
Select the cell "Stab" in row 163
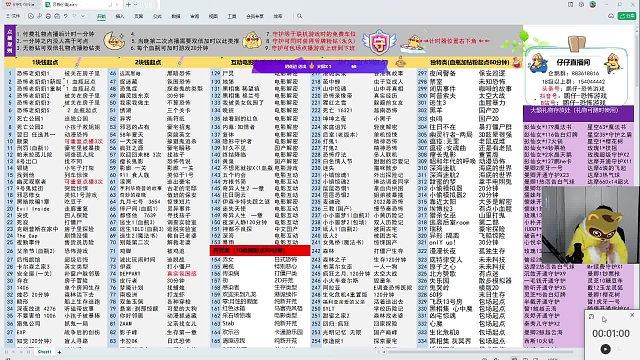[228, 324]
